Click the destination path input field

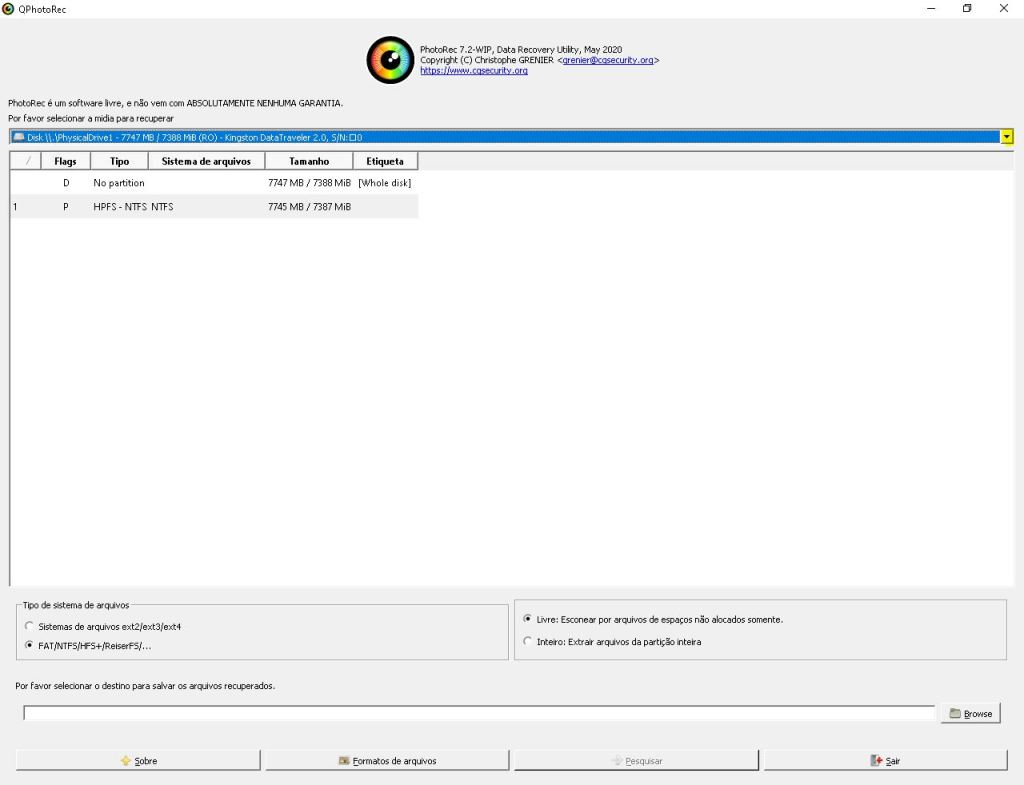click(x=480, y=713)
